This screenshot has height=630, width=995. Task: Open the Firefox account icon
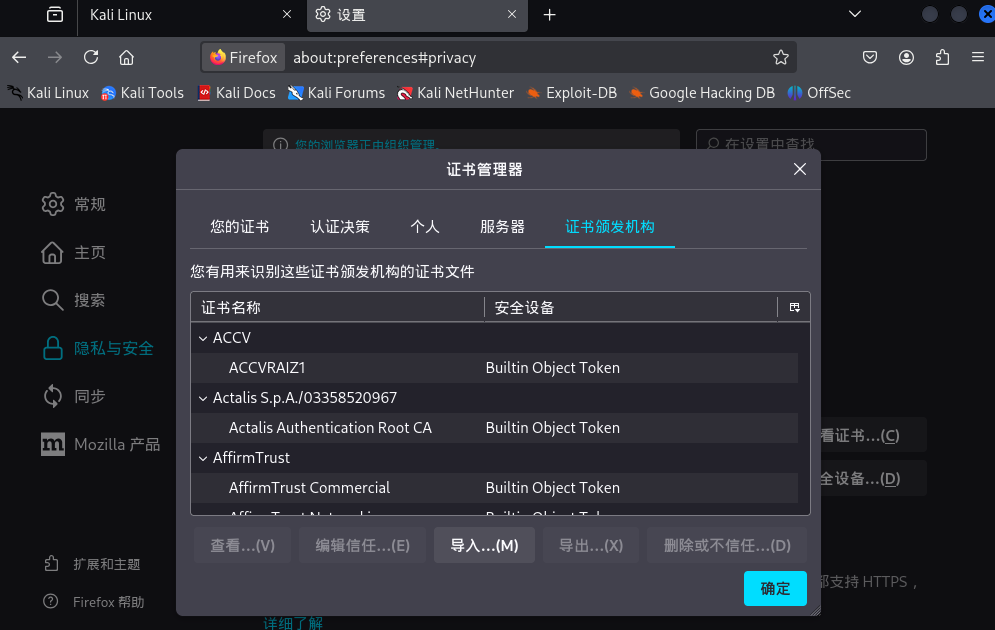906,58
